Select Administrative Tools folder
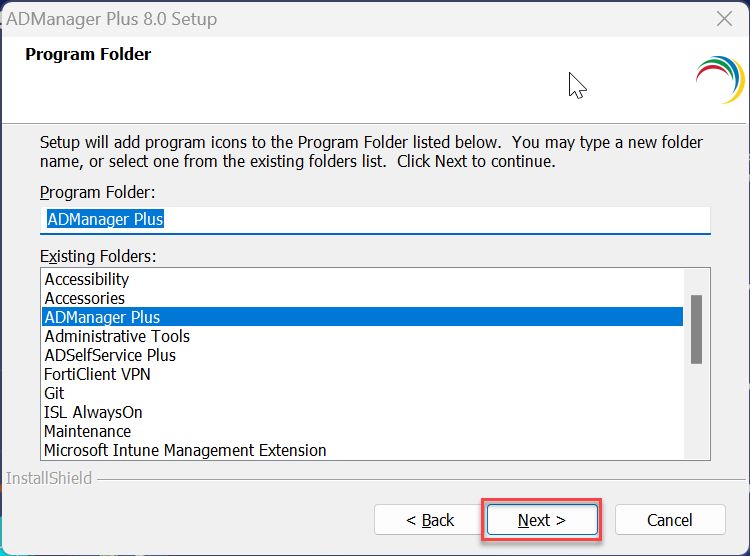Viewport: 750px width, 556px height. click(x=117, y=336)
